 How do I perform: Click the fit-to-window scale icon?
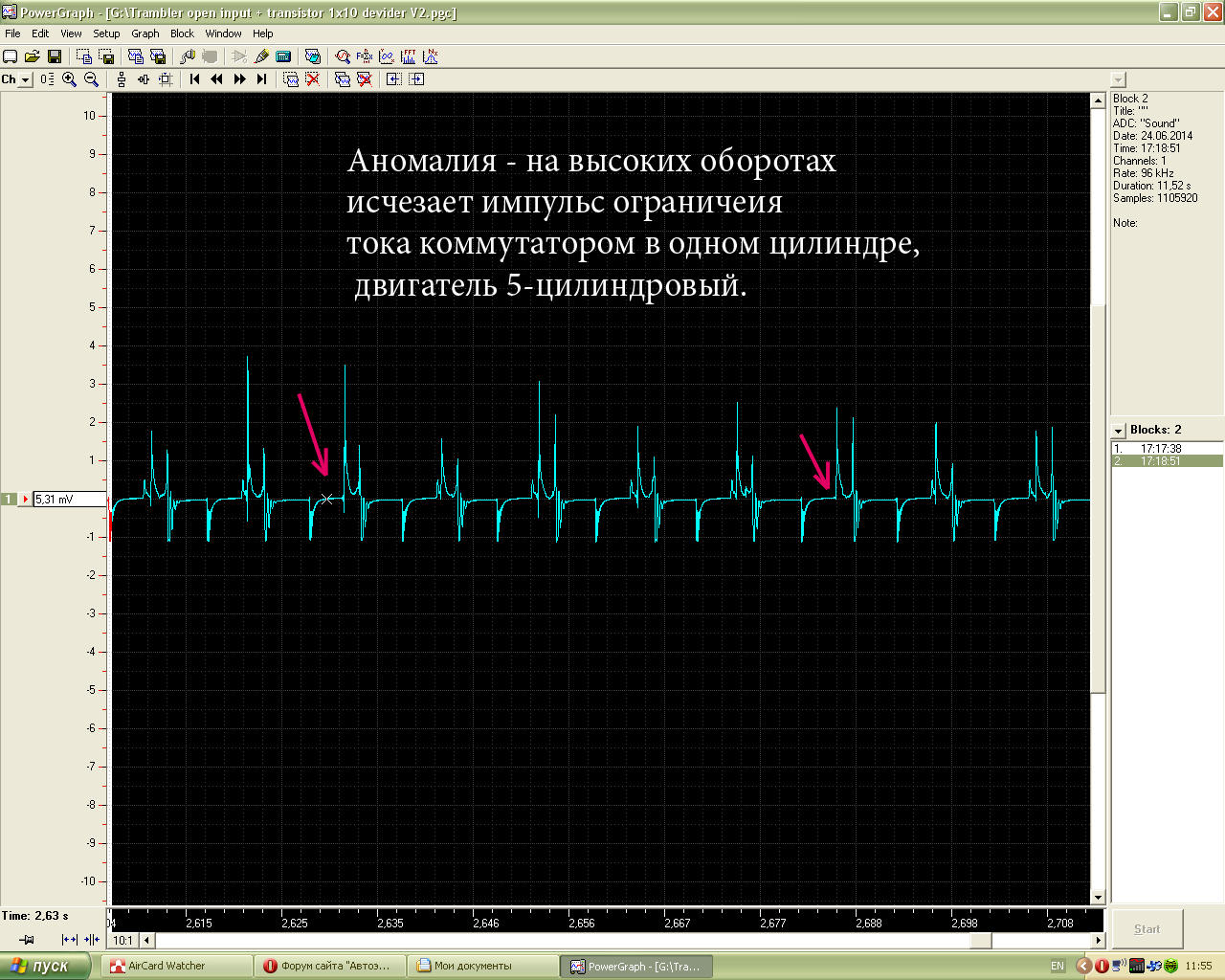point(166,79)
